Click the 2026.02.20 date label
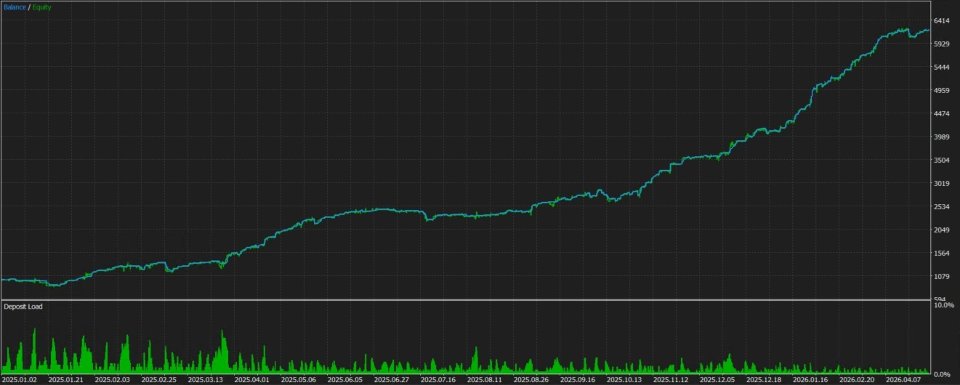 pos(857,380)
